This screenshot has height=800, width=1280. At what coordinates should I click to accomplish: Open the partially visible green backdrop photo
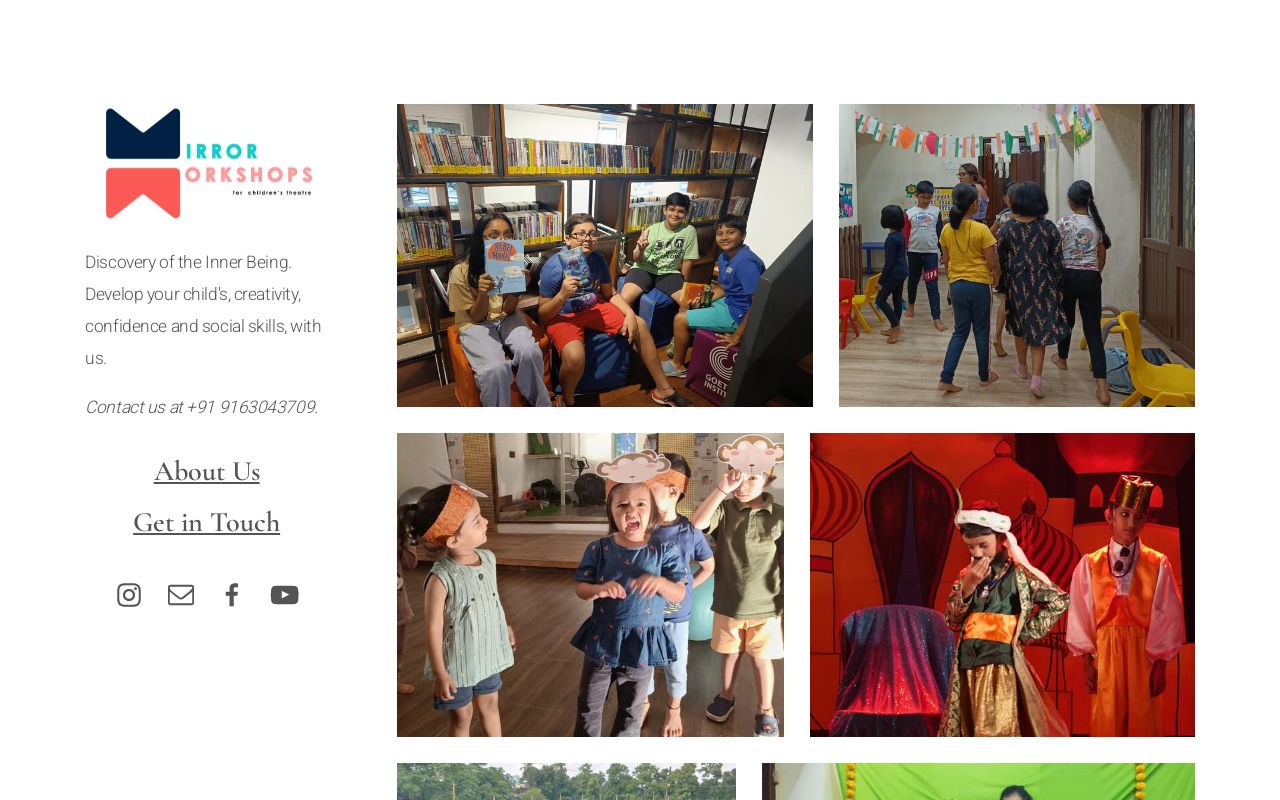click(x=978, y=782)
